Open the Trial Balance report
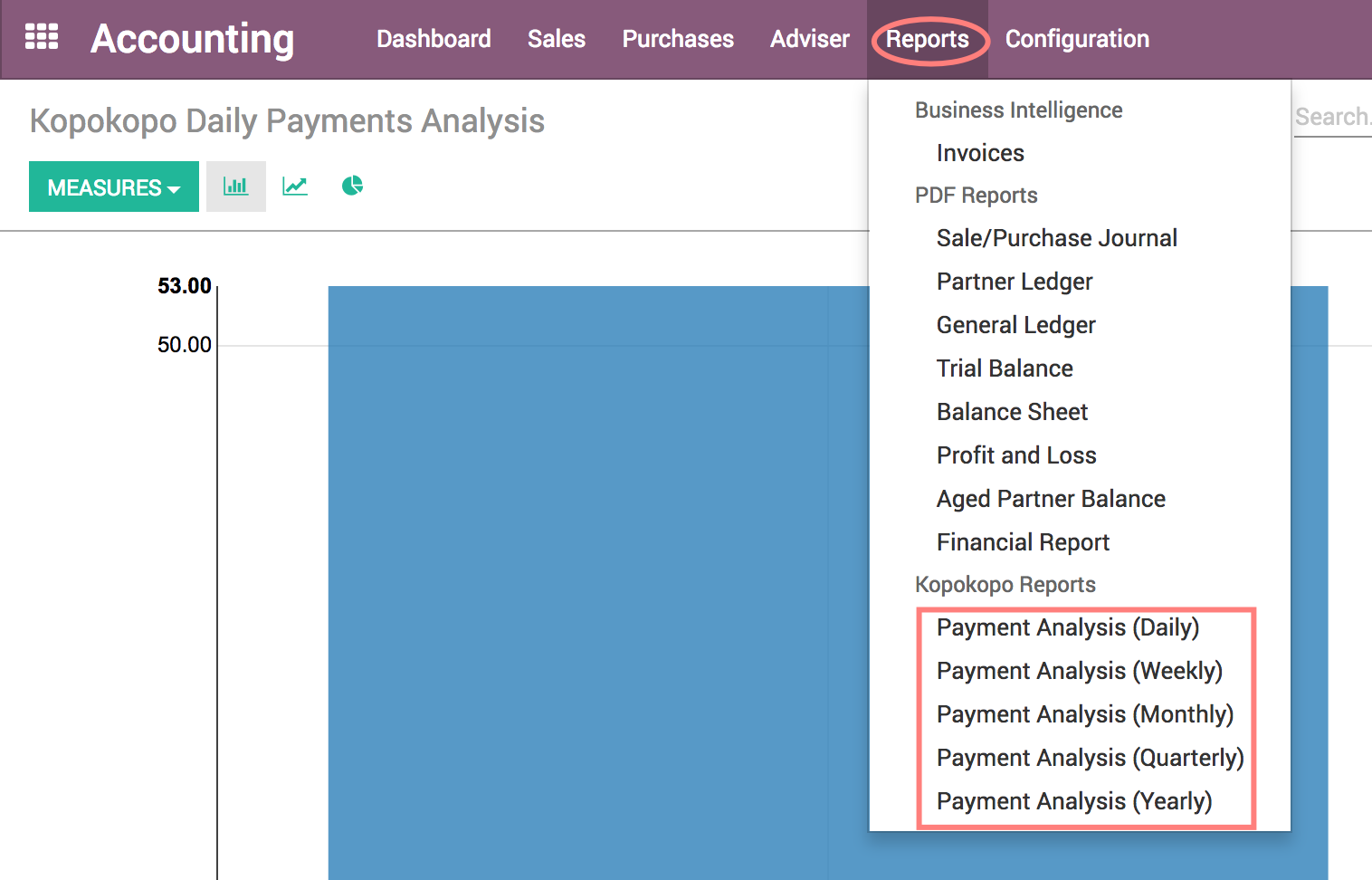The height and width of the screenshot is (880, 1372). (x=1005, y=368)
